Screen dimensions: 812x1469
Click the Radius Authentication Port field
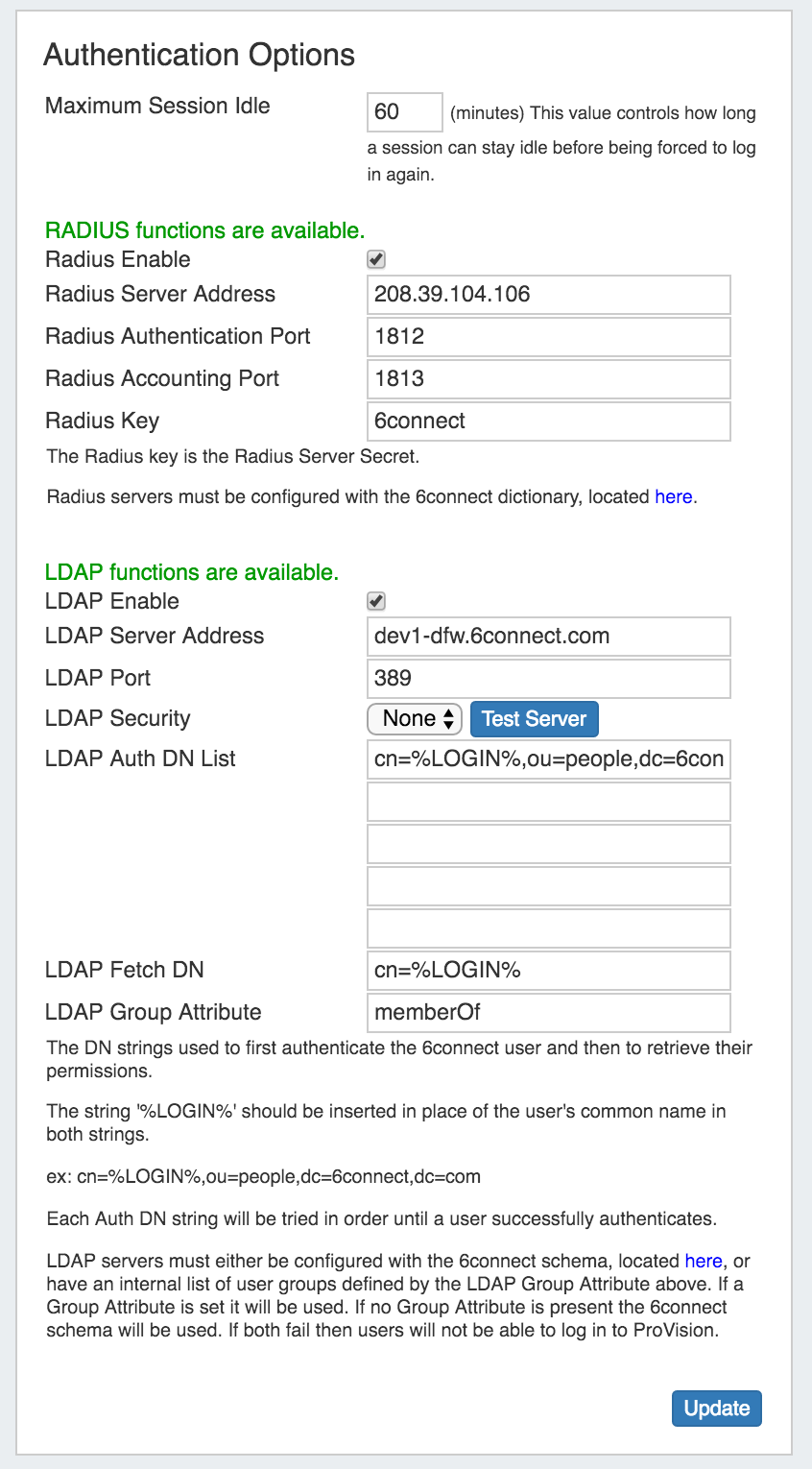548,337
